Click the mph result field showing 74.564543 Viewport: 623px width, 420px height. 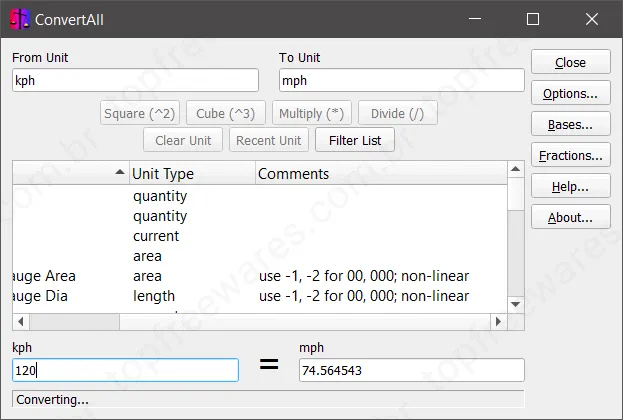(412, 370)
